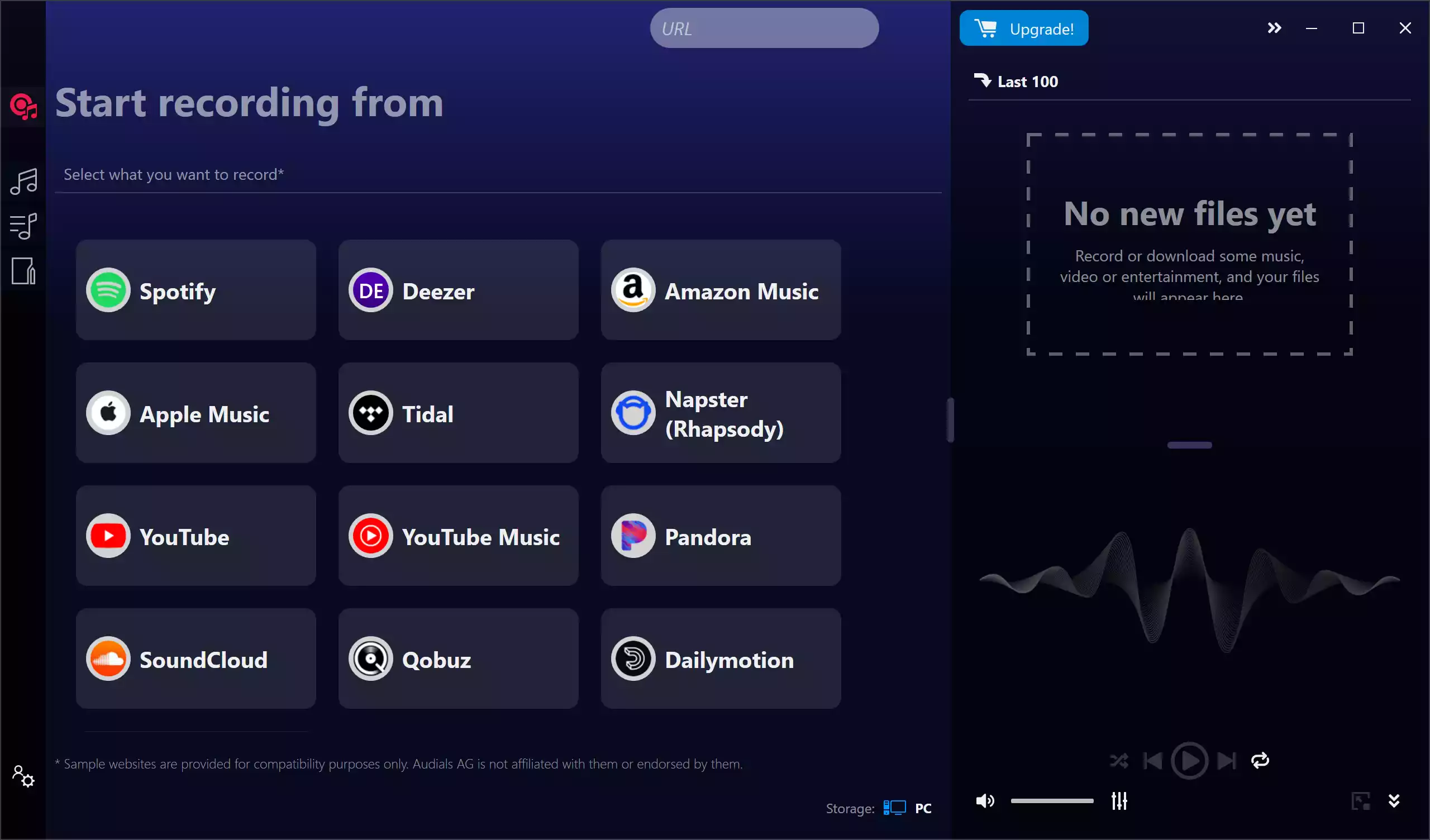Open the Music section in sidebar
The width and height of the screenshot is (1430, 840).
point(23,182)
